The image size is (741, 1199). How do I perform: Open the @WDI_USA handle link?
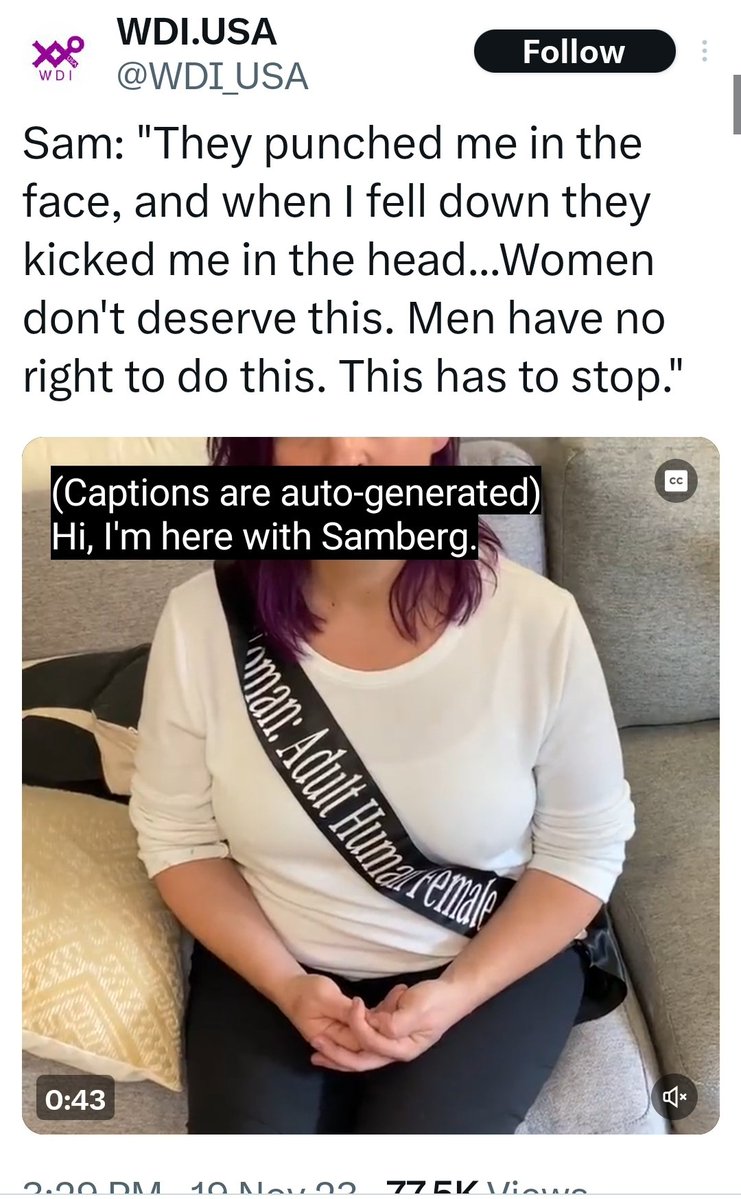coord(212,76)
